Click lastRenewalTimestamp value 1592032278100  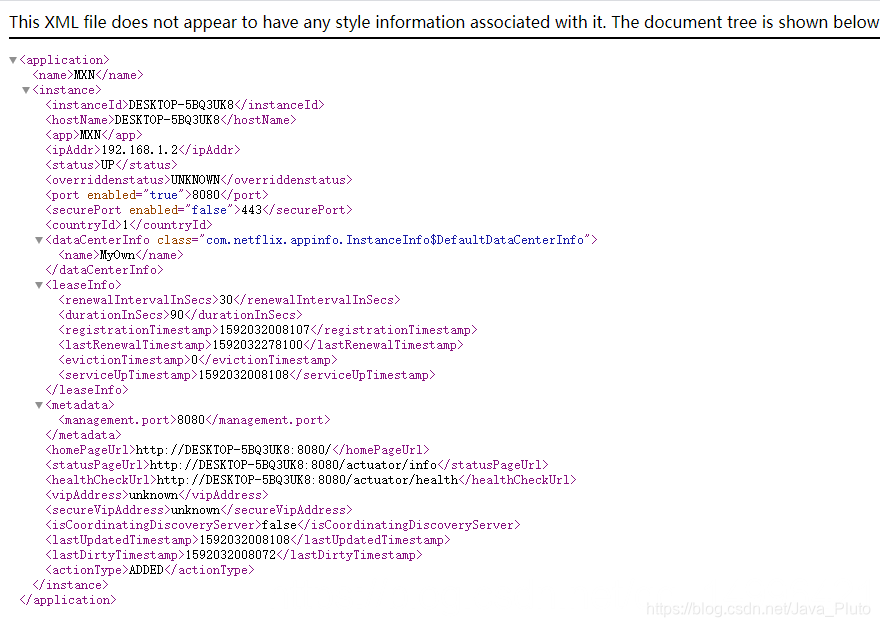coord(258,345)
